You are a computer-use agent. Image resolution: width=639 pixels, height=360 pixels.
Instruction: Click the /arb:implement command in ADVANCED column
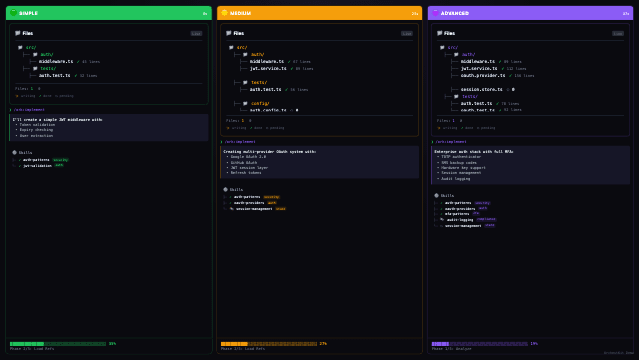click(x=451, y=142)
